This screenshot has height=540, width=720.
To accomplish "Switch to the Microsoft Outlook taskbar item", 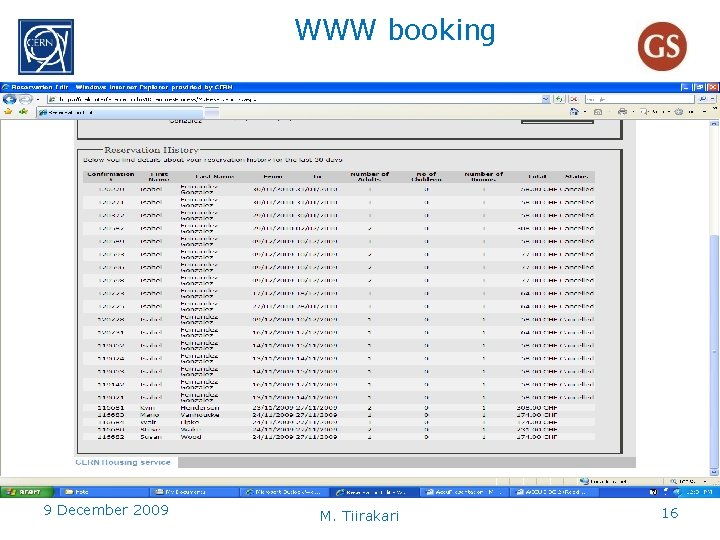I will point(284,492).
